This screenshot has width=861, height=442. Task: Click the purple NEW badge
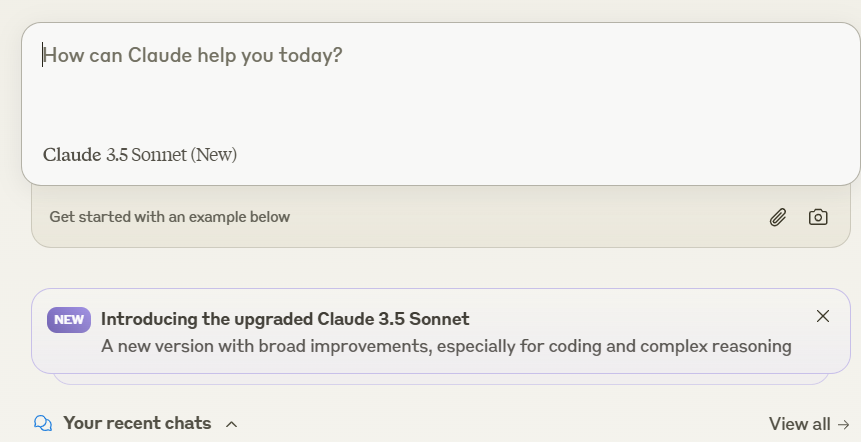[x=69, y=320]
